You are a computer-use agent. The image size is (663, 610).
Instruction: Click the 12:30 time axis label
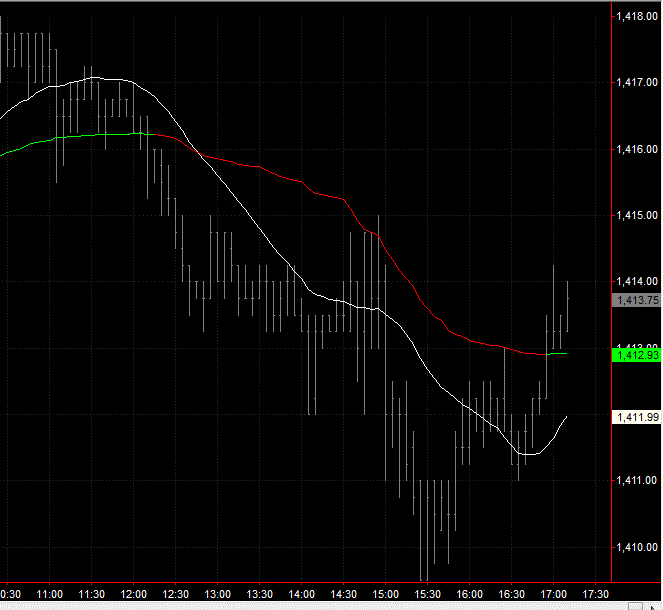[x=175, y=594]
